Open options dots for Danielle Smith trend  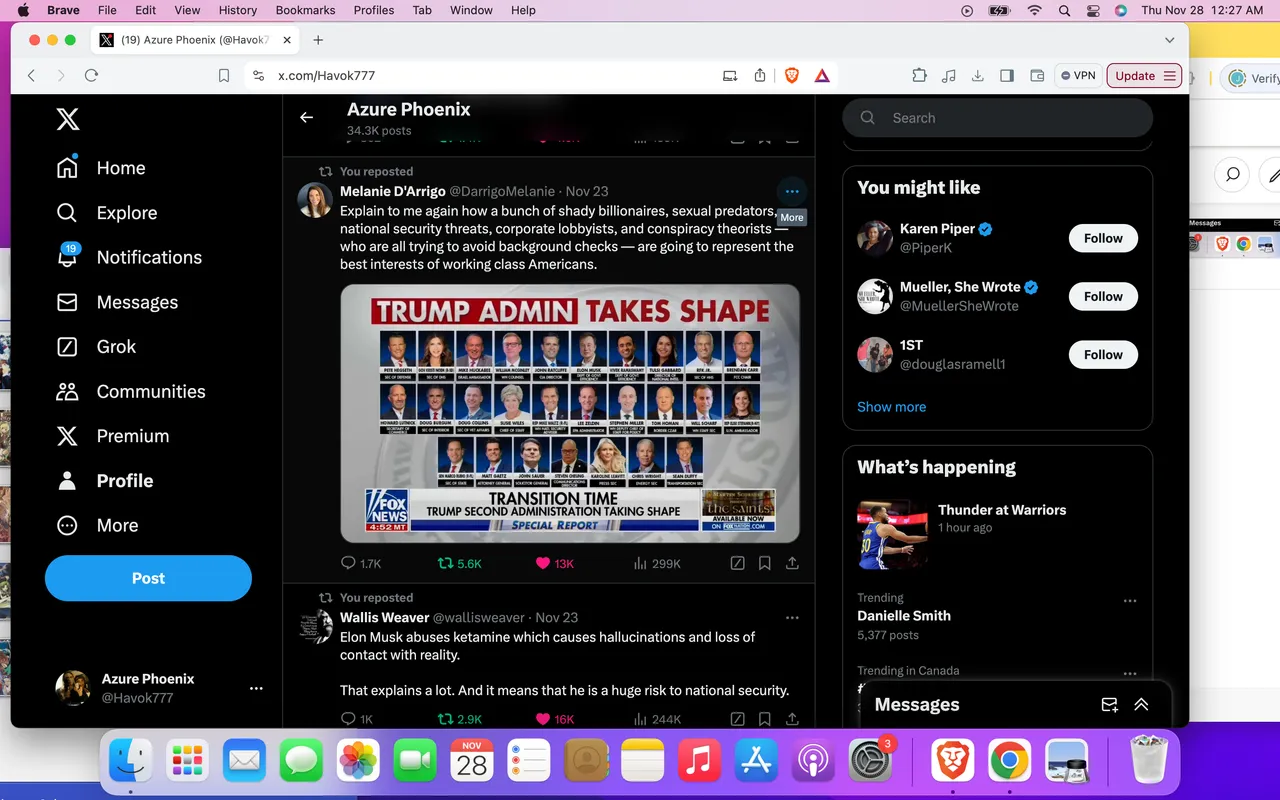(x=1130, y=601)
